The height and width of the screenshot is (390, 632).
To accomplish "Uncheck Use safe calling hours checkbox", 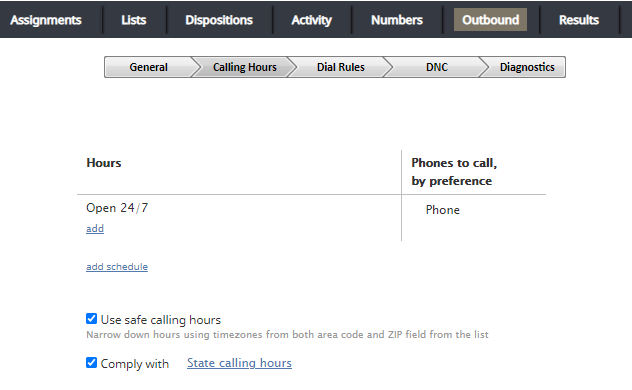I will click(91, 319).
